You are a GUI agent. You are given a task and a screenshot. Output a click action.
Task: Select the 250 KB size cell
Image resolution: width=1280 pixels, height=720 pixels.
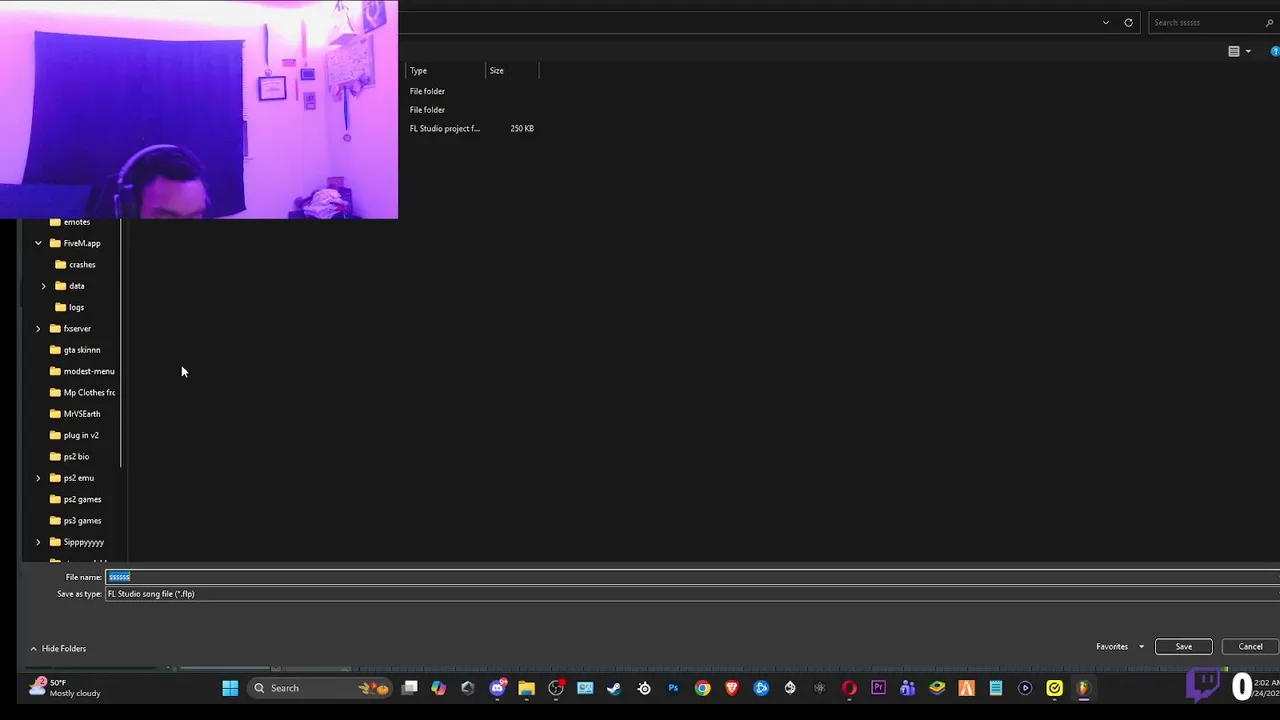pyautogui.click(x=522, y=128)
